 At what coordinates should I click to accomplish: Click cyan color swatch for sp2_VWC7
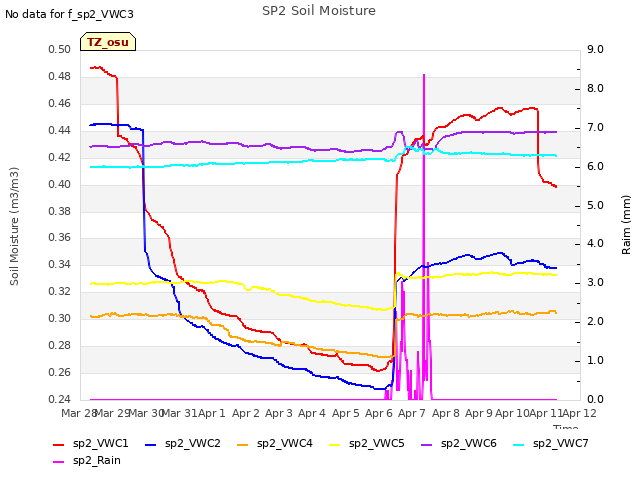[518, 444]
